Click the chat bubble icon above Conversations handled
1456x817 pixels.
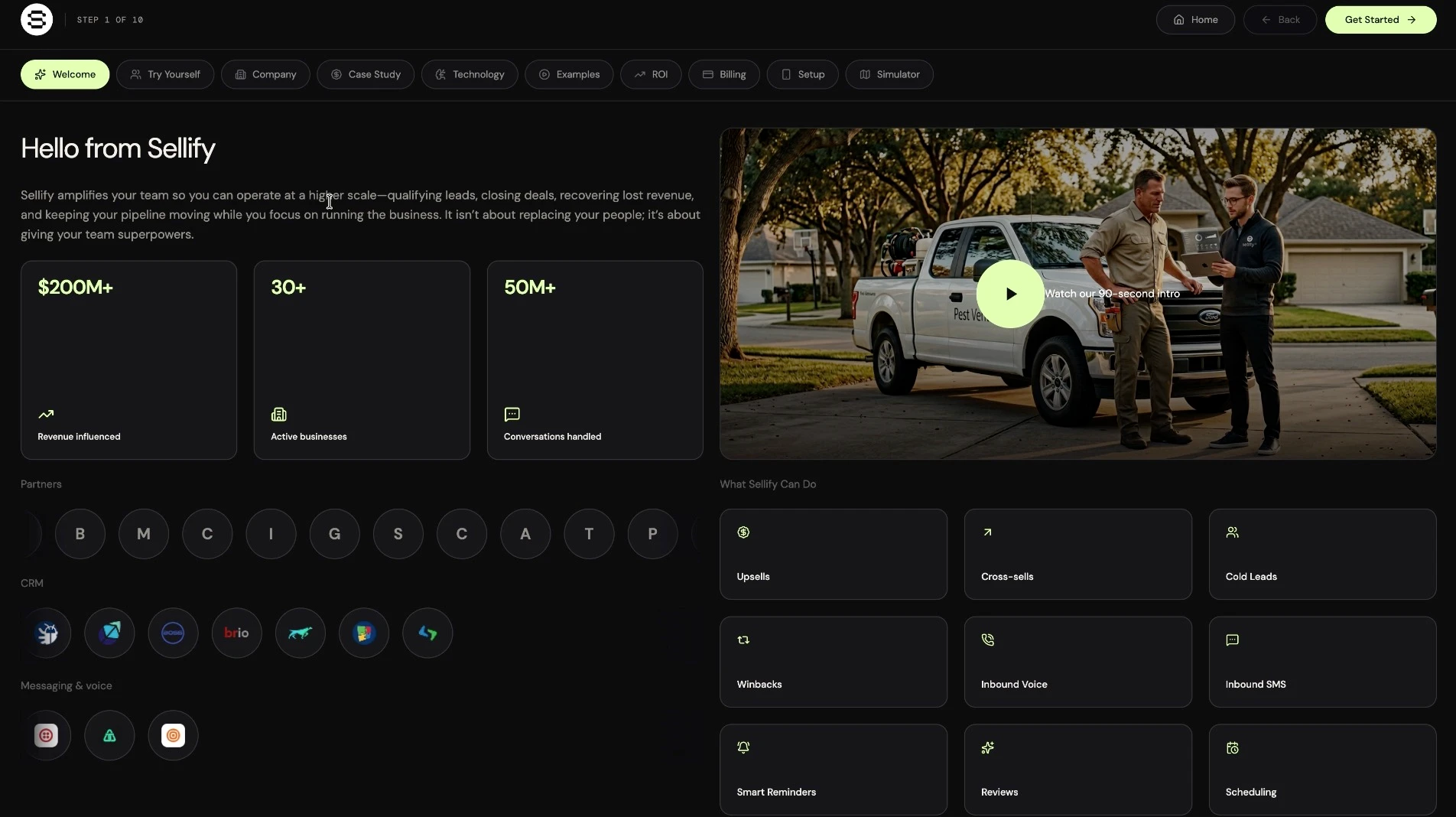point(512,415)
